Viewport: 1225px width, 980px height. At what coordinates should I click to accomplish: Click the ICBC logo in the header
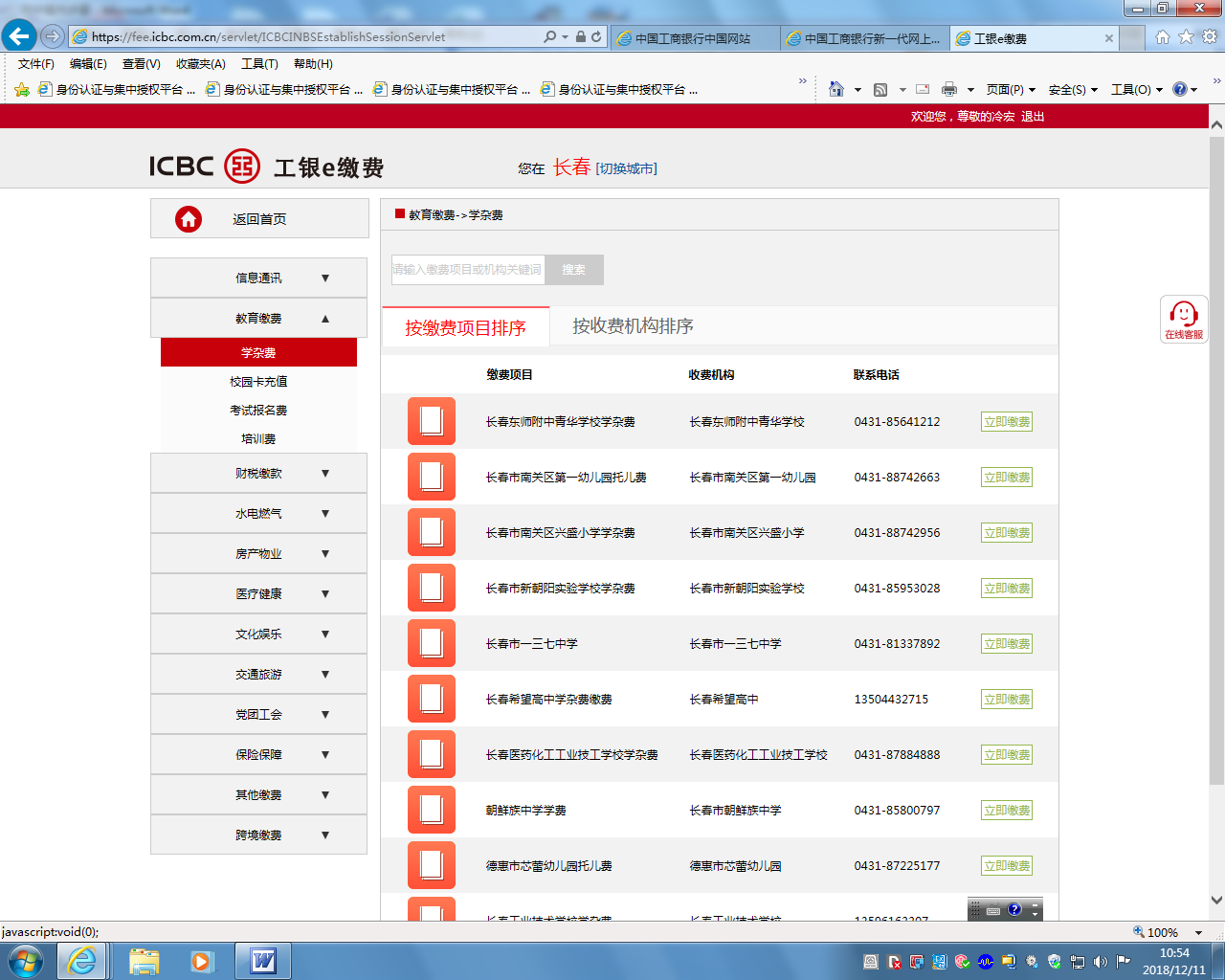[x=205, y=167]
